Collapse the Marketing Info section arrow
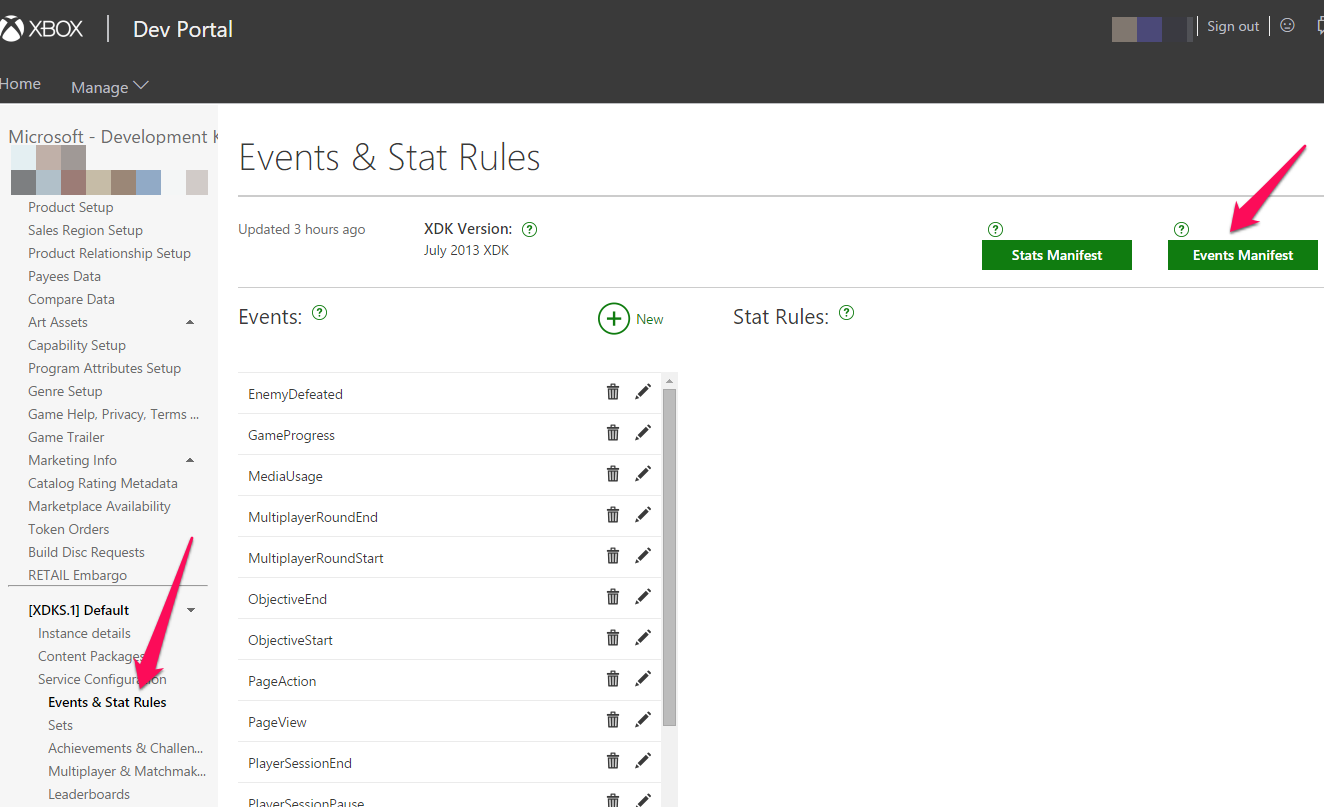The image size is (1324, 807). [190, 460]
